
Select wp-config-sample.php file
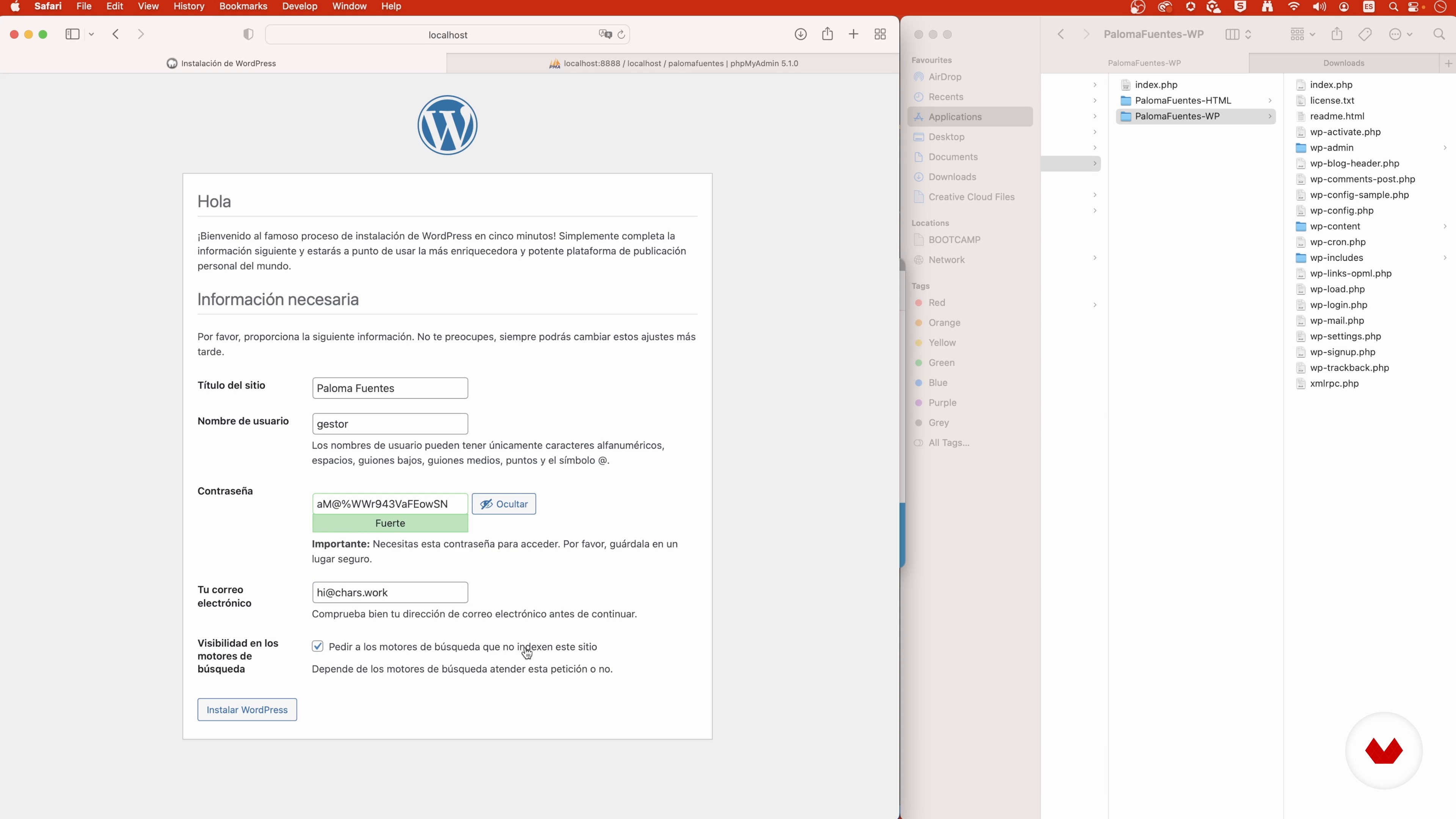pos(1359,195)
